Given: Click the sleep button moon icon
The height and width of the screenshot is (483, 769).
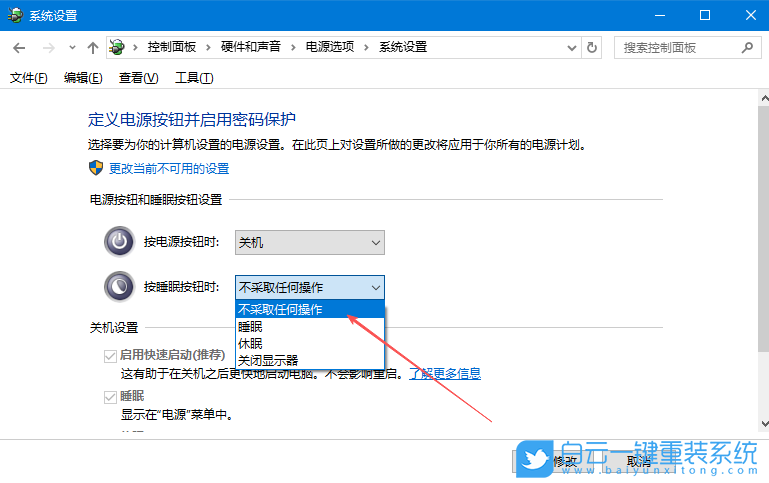Looking at the screenshot, I should [x=119, y=287].
